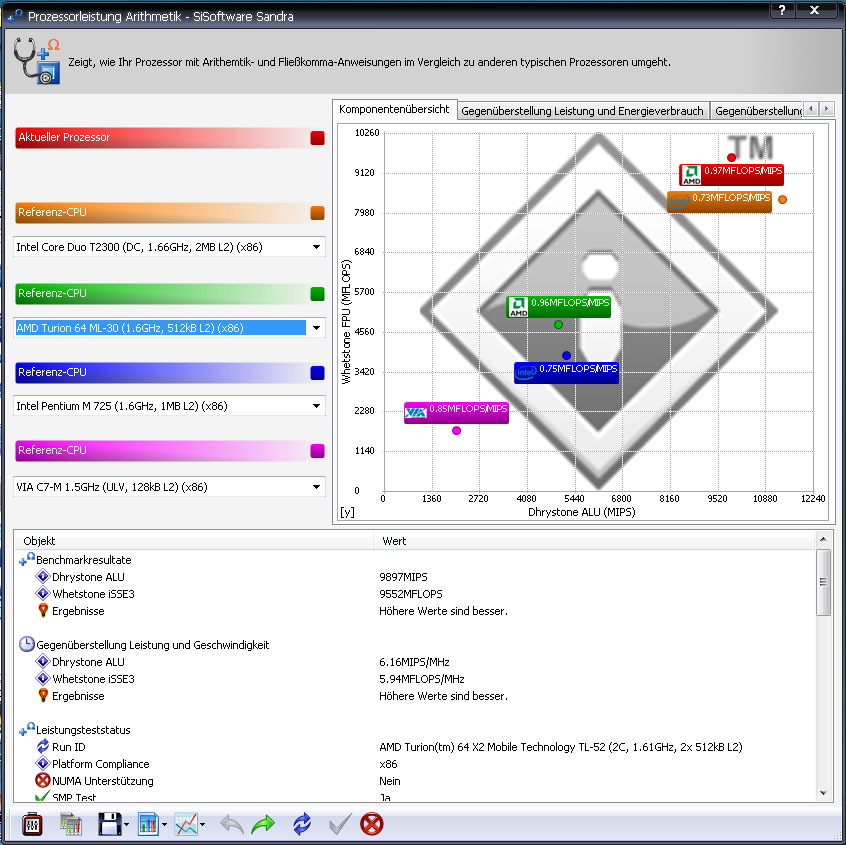
Task: Click the blue data point on chart
Action: tap(566, 355)
